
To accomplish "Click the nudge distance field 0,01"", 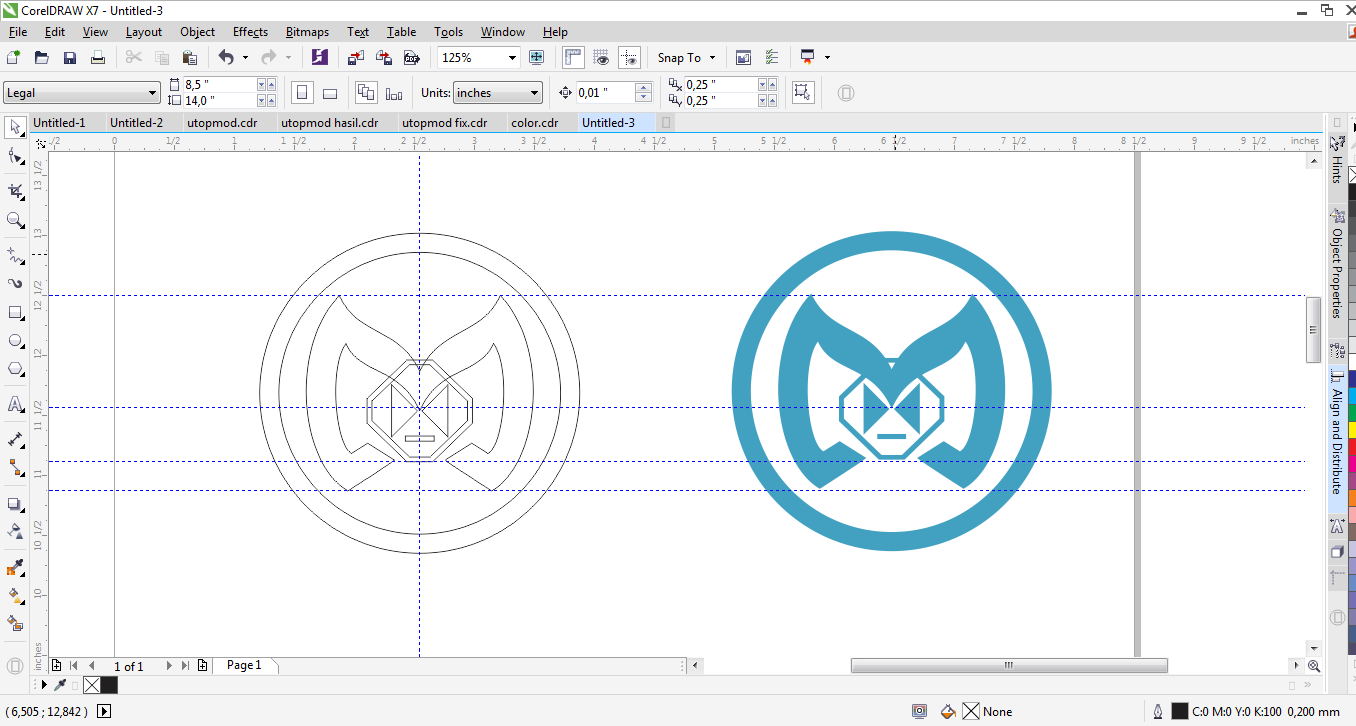I will [605, 93].
